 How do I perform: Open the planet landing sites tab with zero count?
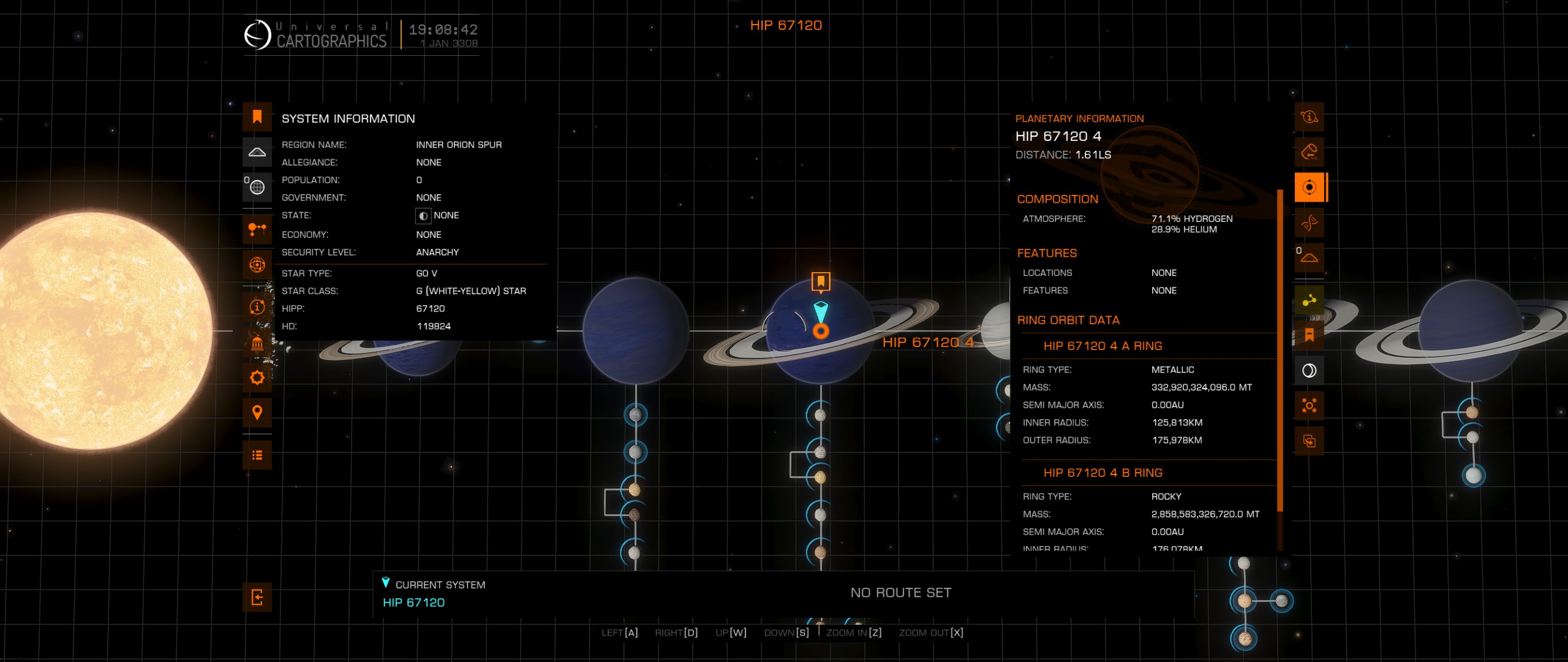click(1309, 258)
